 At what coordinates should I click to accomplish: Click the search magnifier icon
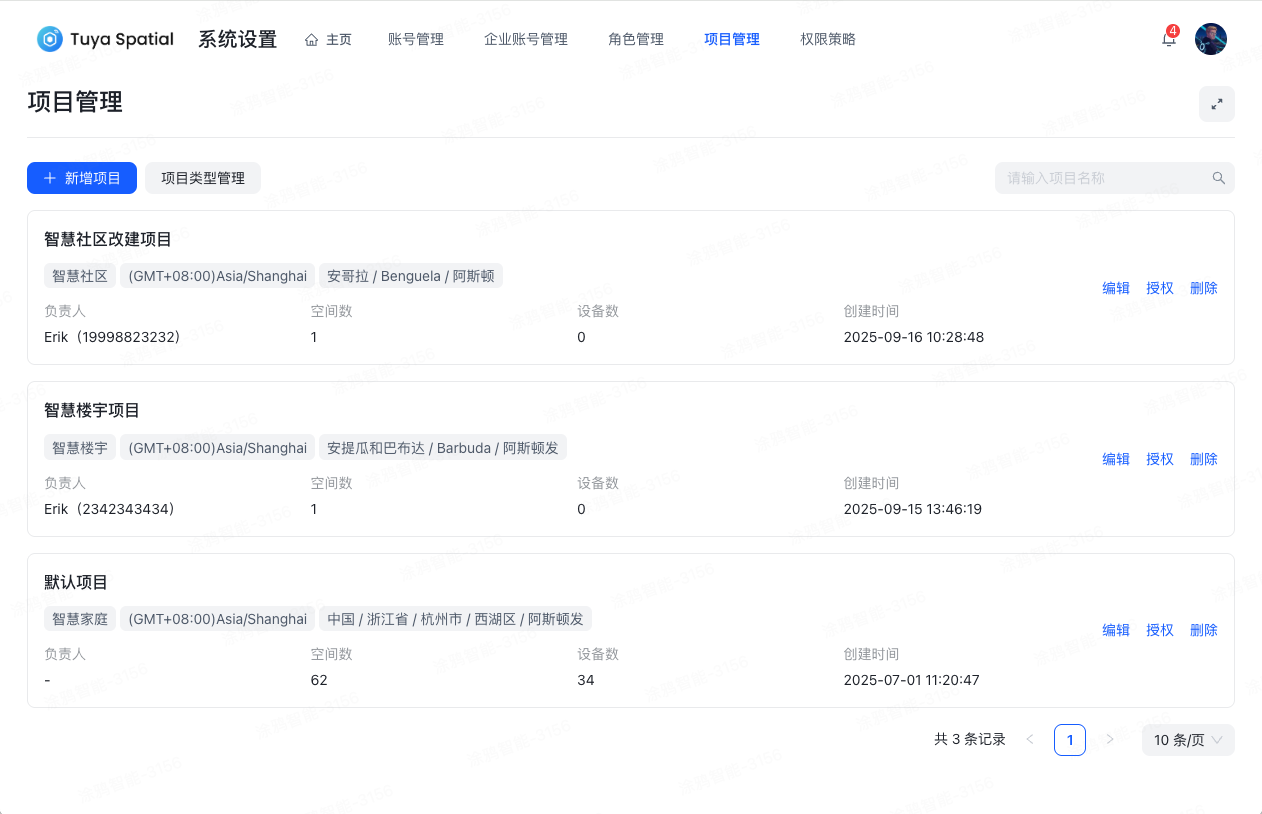coord(1219,178)
